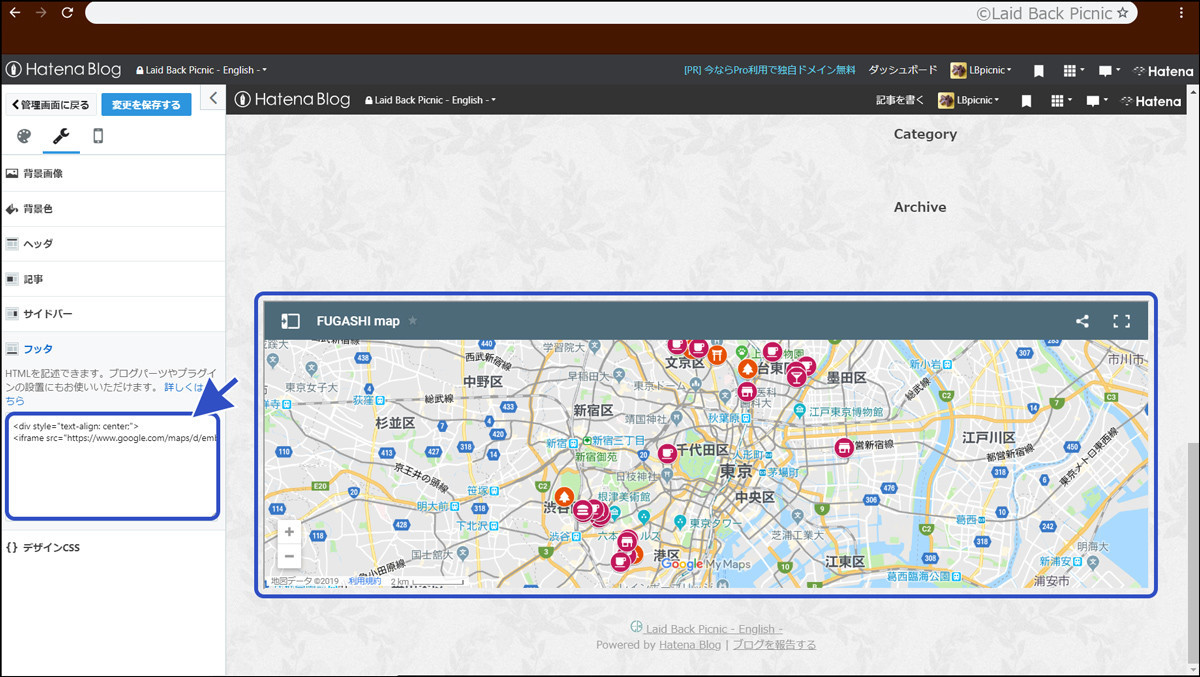This screenshot has height=677, width=1200.
Task: Click ブログを報告する link
Action: click(x=774, y=645)
